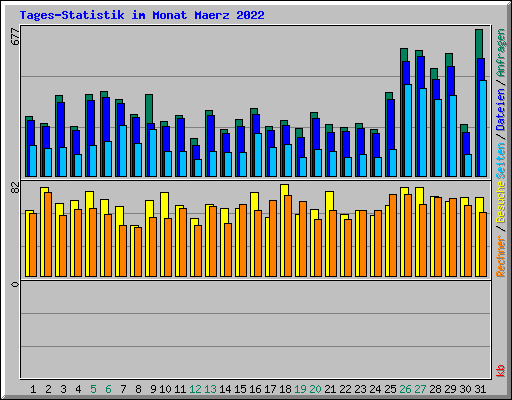Select the orange 'Rechner' legend word
This screenshot has height=400, width=512.
(501, 256)
